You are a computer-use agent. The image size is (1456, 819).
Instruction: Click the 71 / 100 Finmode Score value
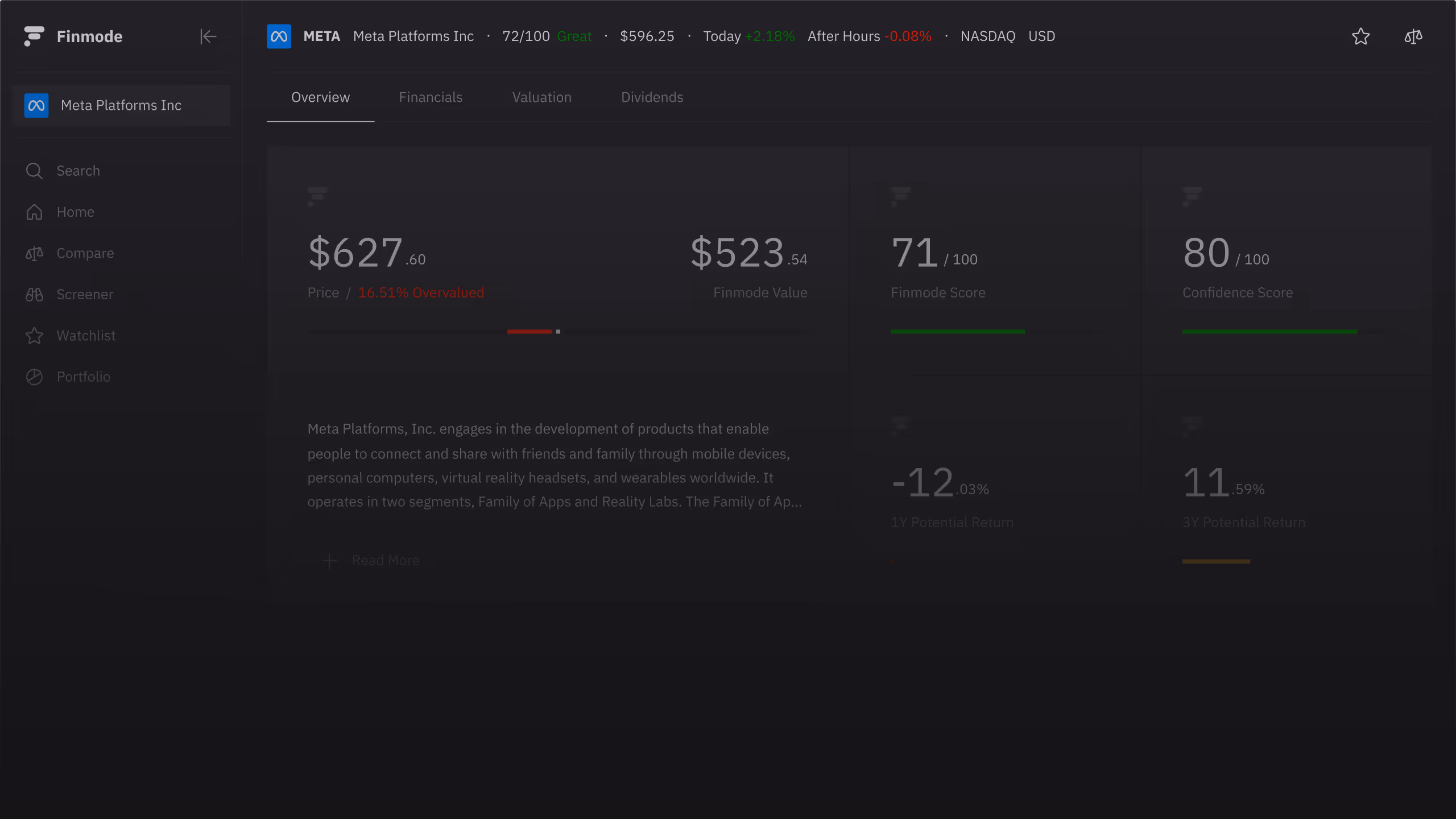click(934, 253)
